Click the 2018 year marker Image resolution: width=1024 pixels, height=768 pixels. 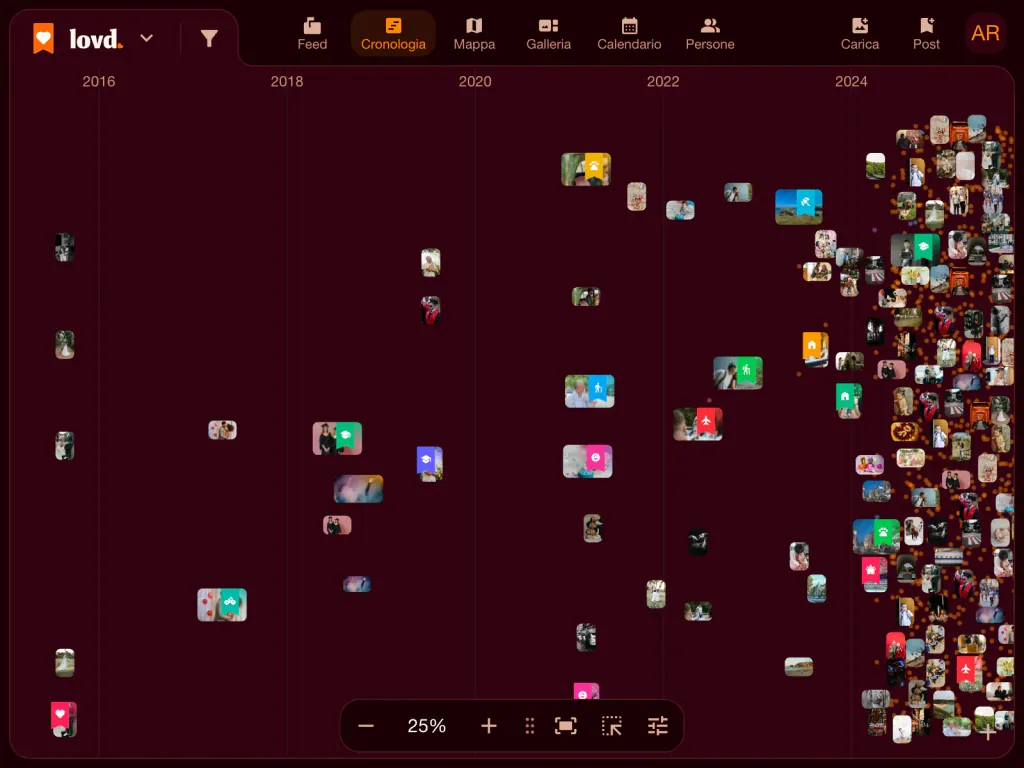[x=287, y=82]
